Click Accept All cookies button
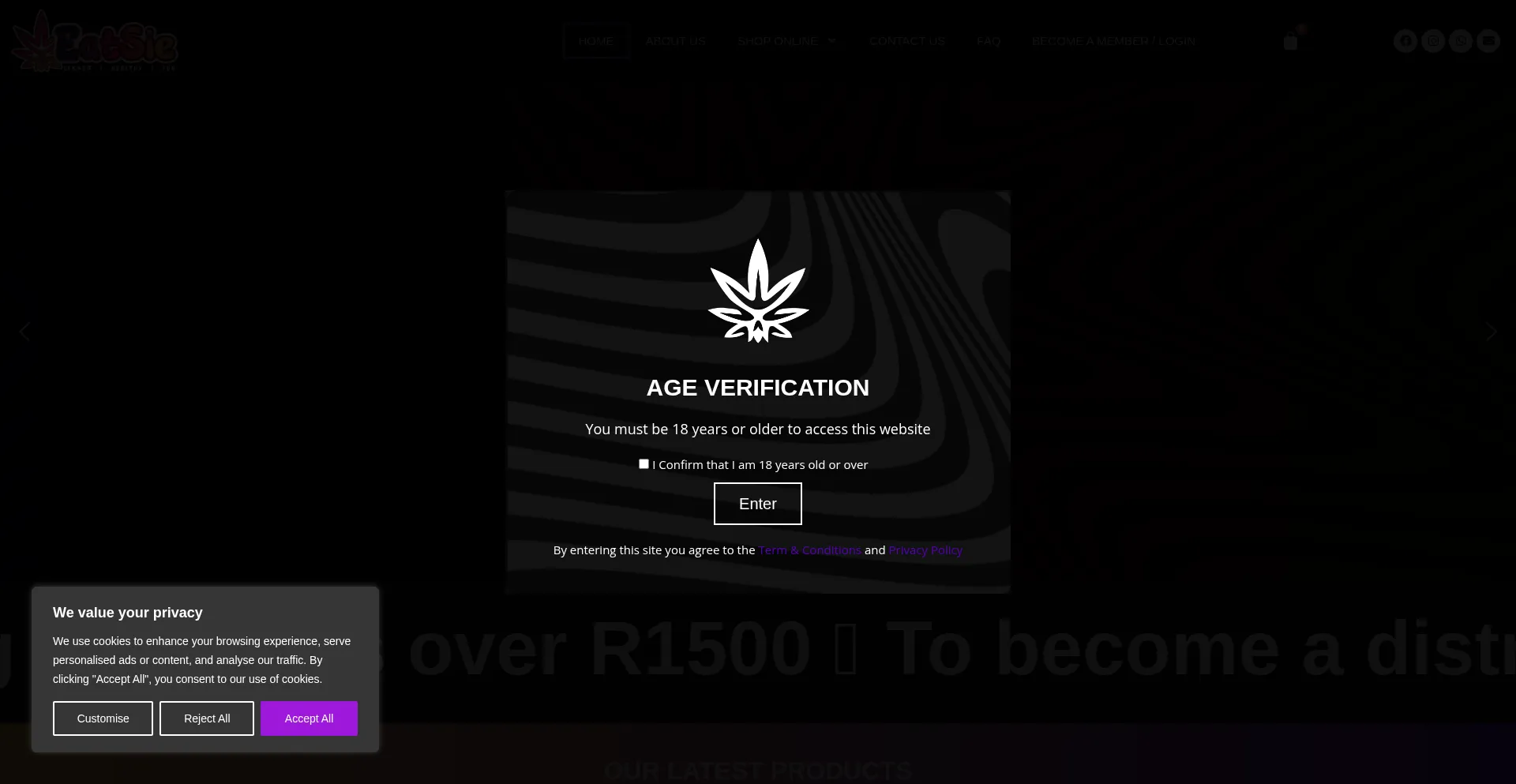Viewport: 1516px width, 784px height. (309, 718)
